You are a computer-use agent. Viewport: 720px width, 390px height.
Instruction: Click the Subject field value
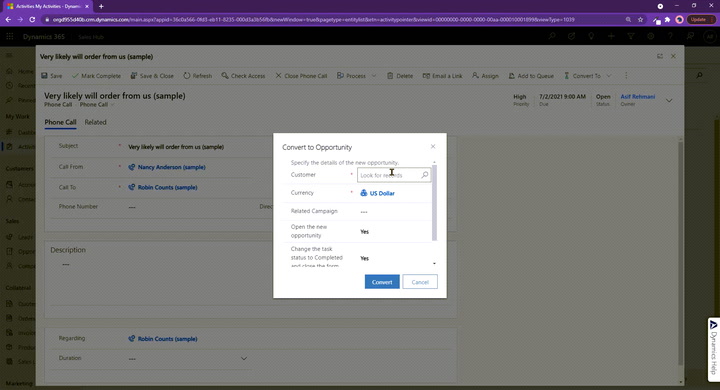(176, 147)
